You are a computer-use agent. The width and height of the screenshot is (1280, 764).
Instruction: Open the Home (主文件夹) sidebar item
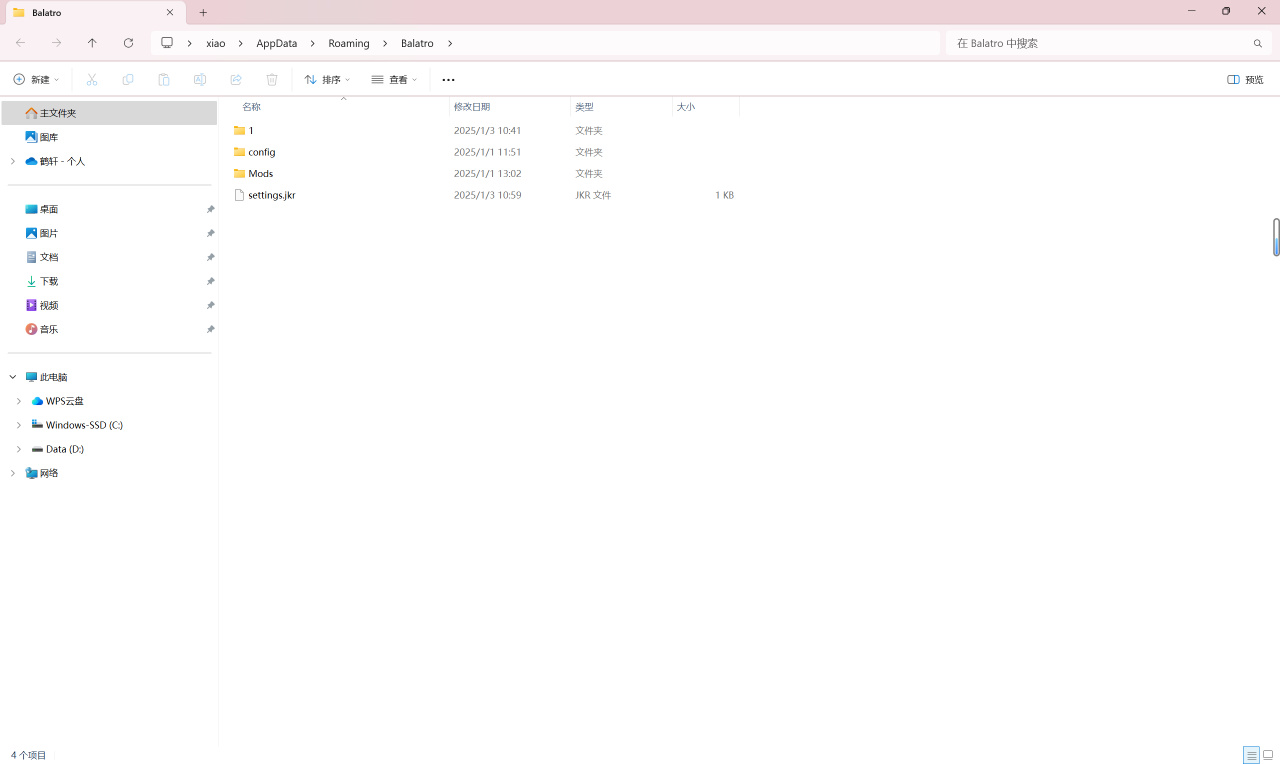click(109, 113)
